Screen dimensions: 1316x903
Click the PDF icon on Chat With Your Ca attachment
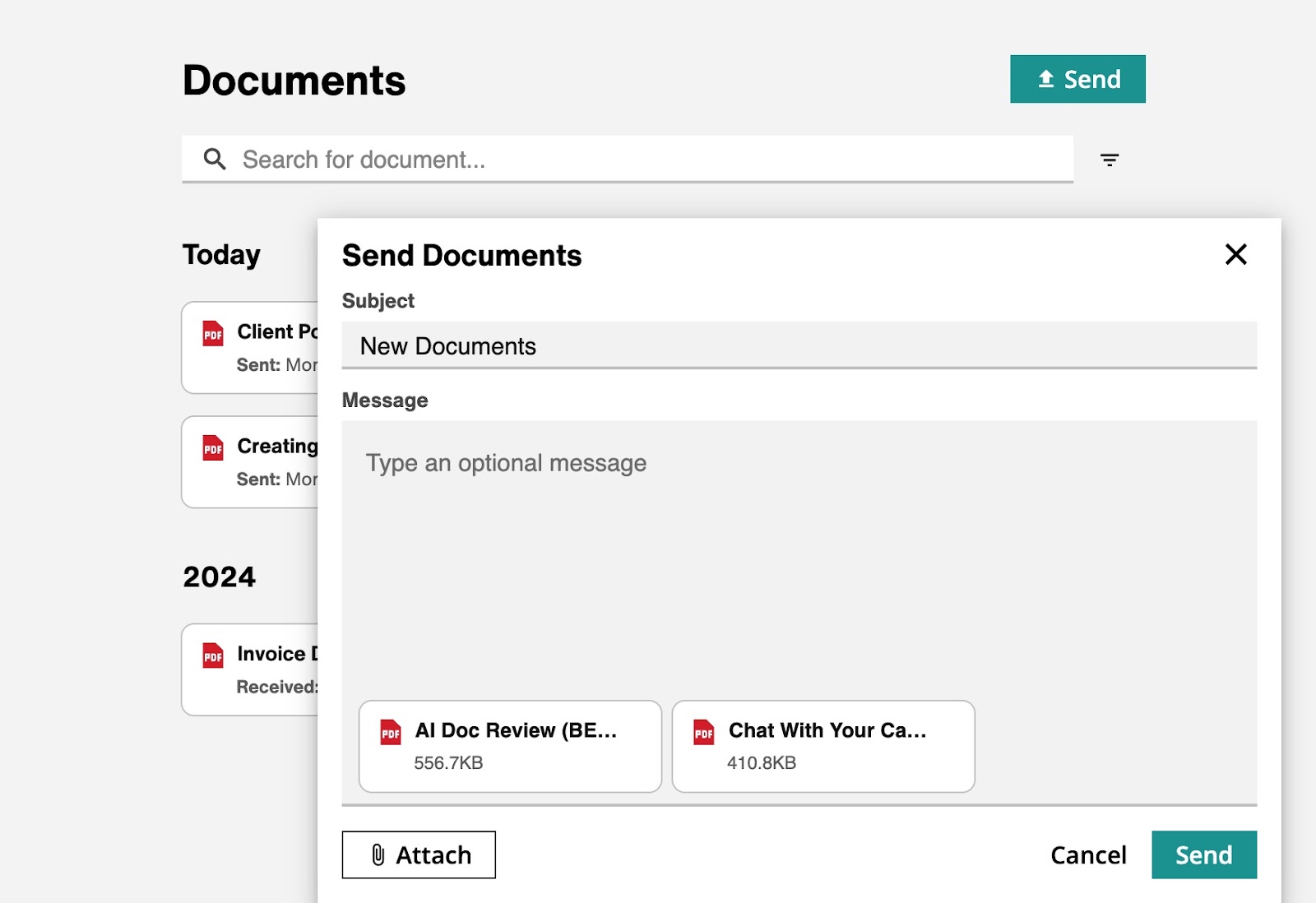pos(702,732)
